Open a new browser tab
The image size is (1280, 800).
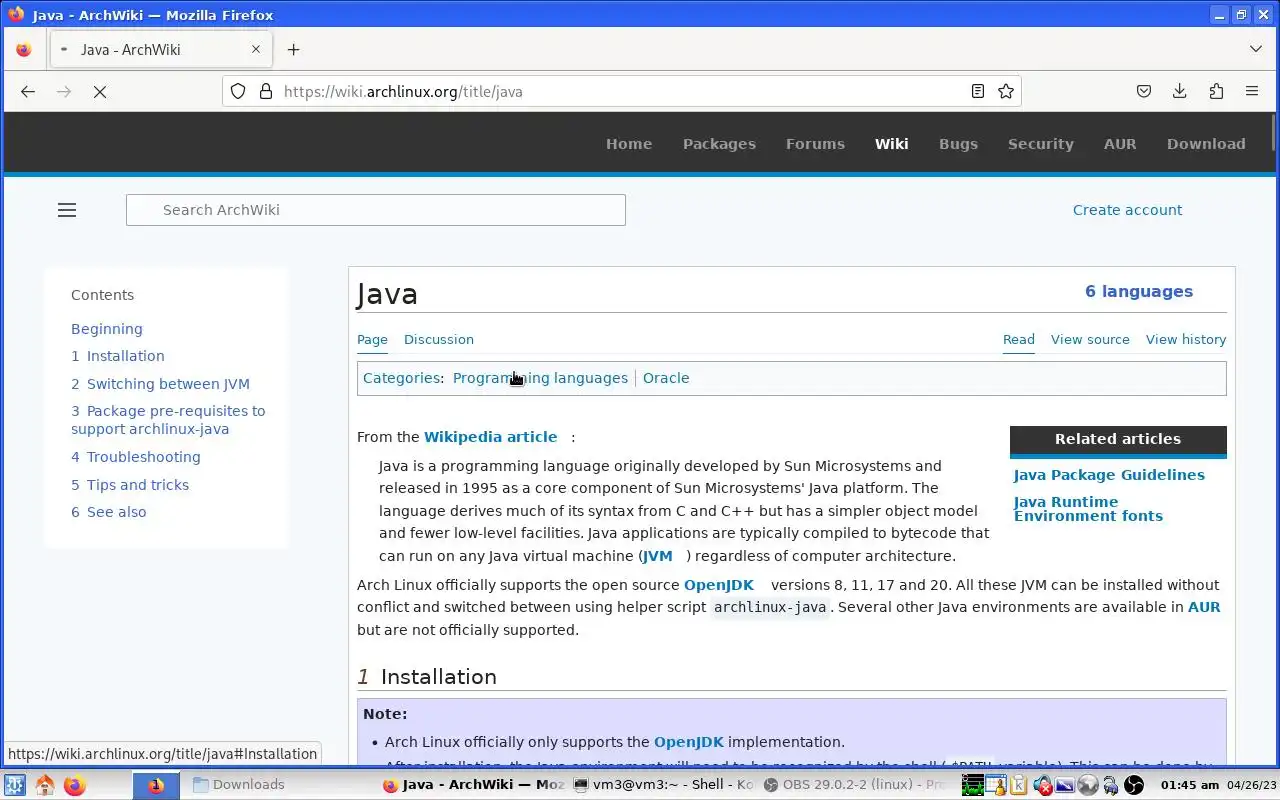293,49
